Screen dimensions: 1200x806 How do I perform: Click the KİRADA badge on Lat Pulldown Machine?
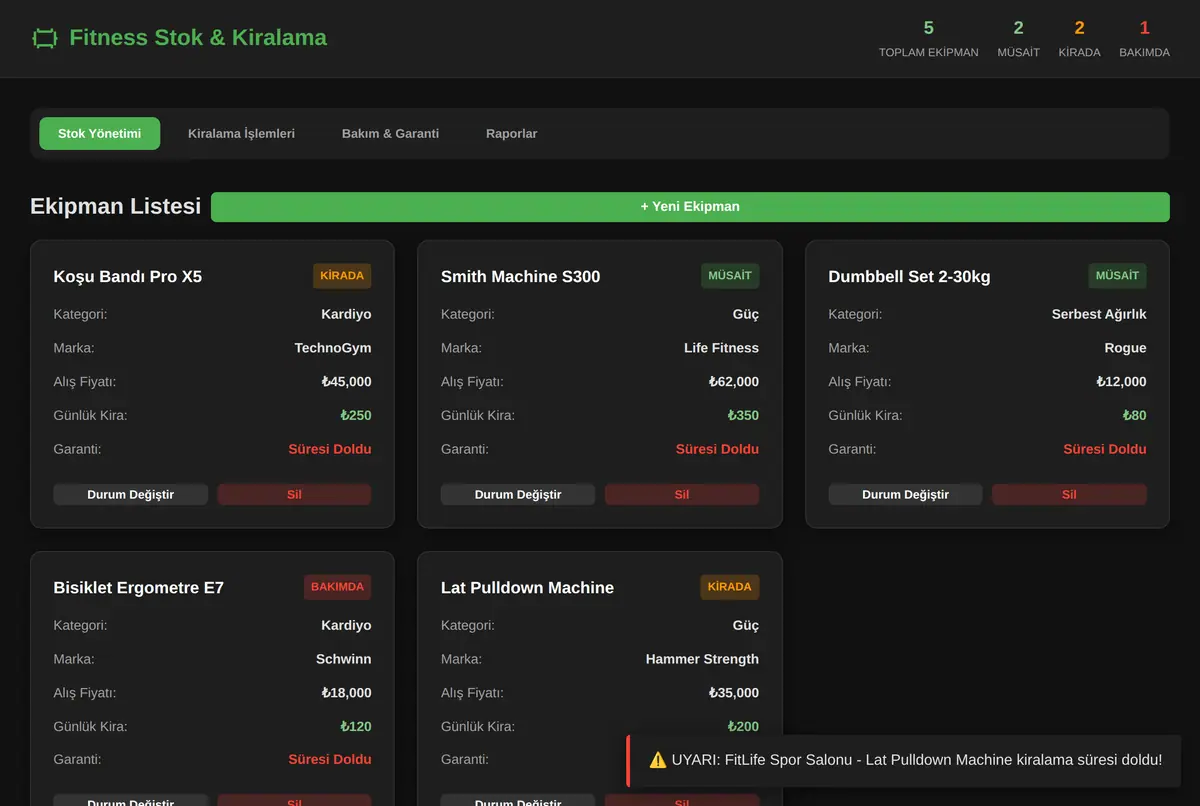click(730, 587)
